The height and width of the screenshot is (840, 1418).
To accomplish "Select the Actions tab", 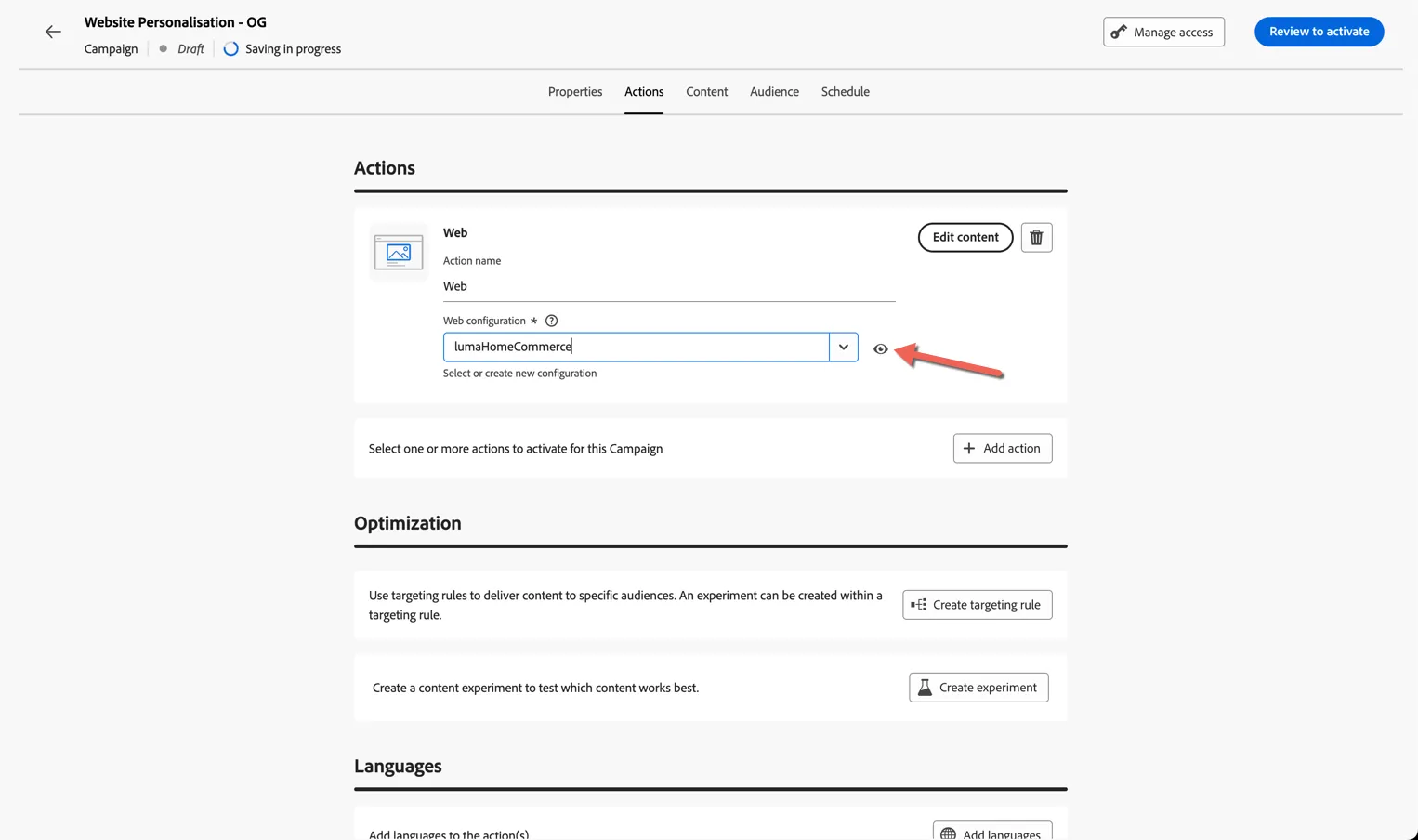I will pos(644,91).
